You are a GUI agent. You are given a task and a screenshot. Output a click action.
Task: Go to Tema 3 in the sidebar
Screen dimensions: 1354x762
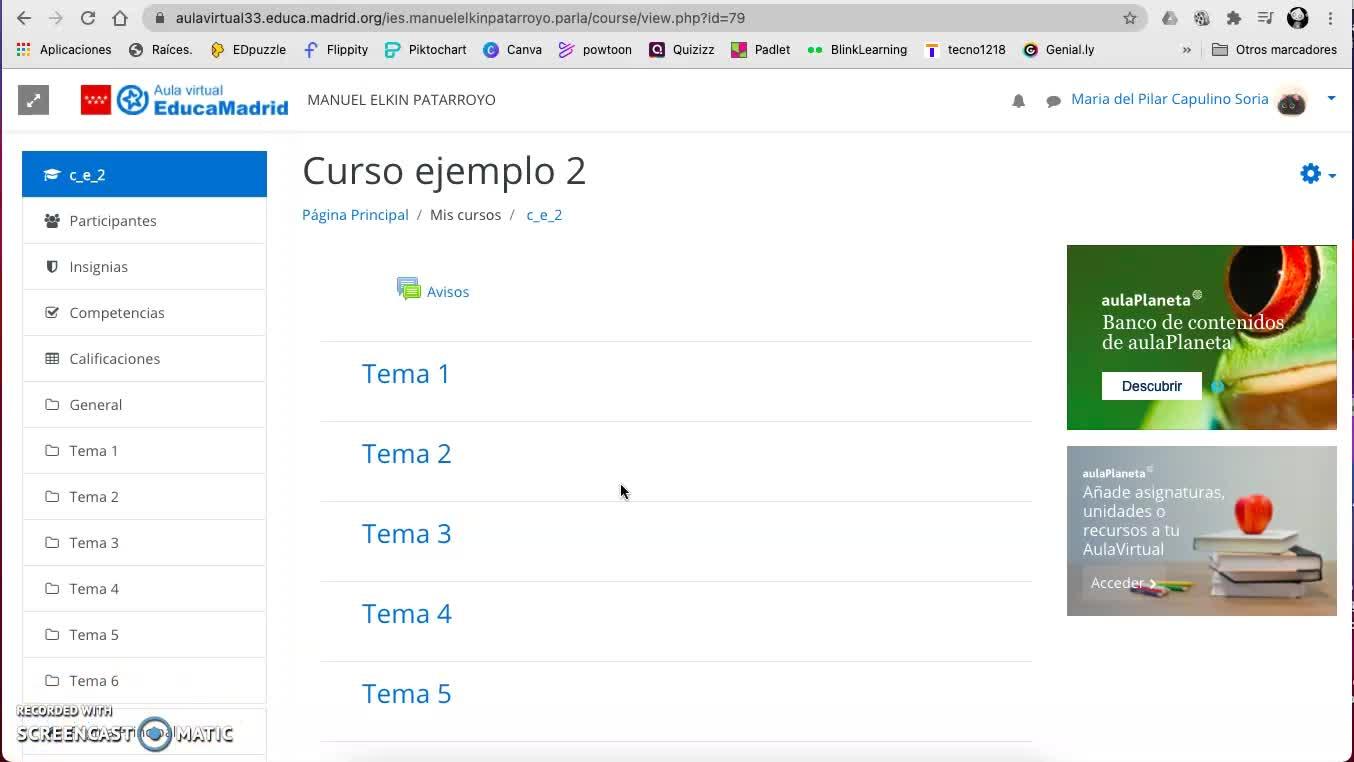click(144, 543)
